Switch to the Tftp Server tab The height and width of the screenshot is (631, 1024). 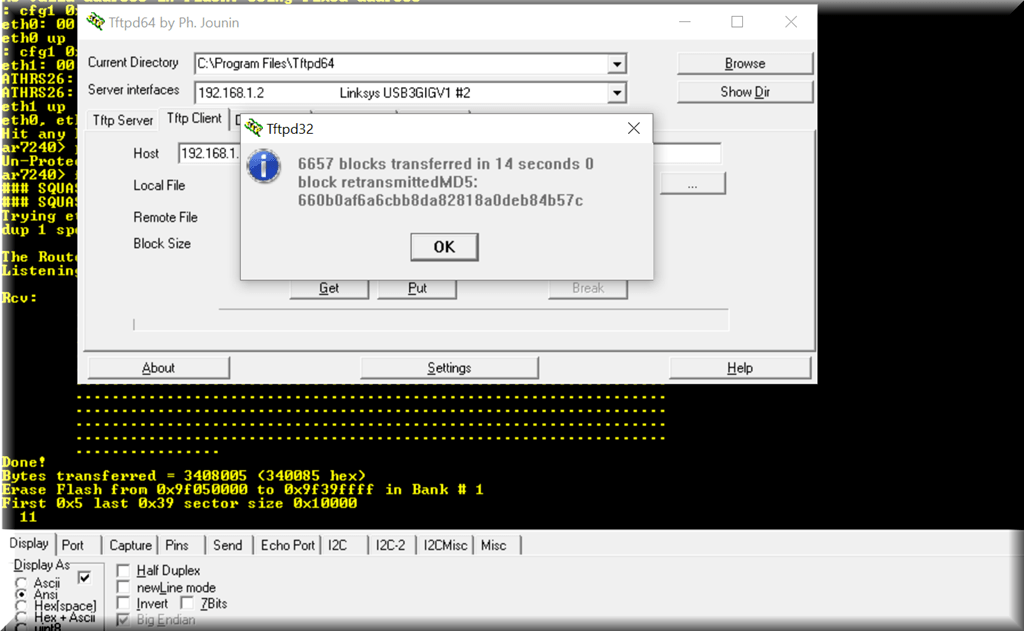click(122, 120)
